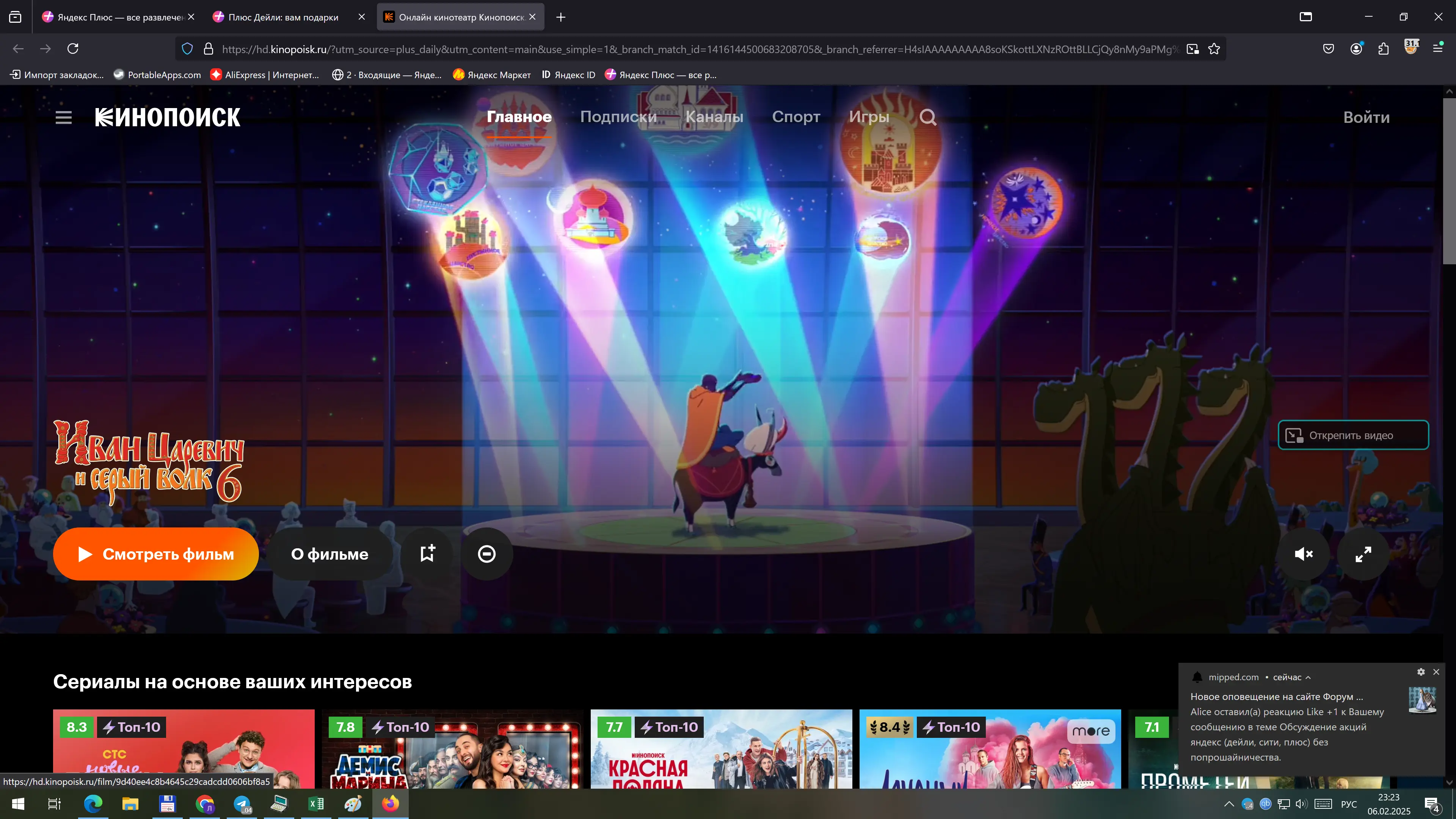Open tracking protection shield panel

[188, 49]
